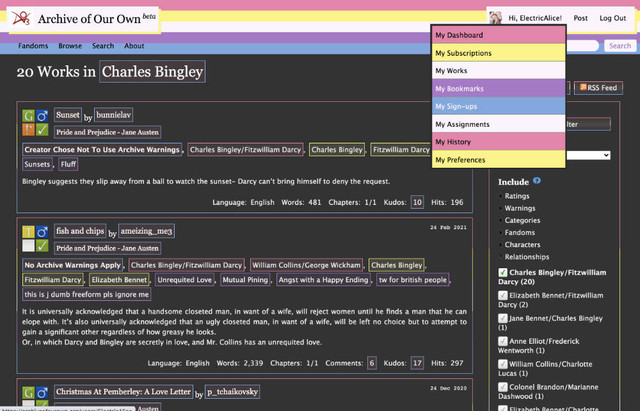Click the Unrequited Love tag
The width and height of the screenshot is (640, 411).
point(184,280)
